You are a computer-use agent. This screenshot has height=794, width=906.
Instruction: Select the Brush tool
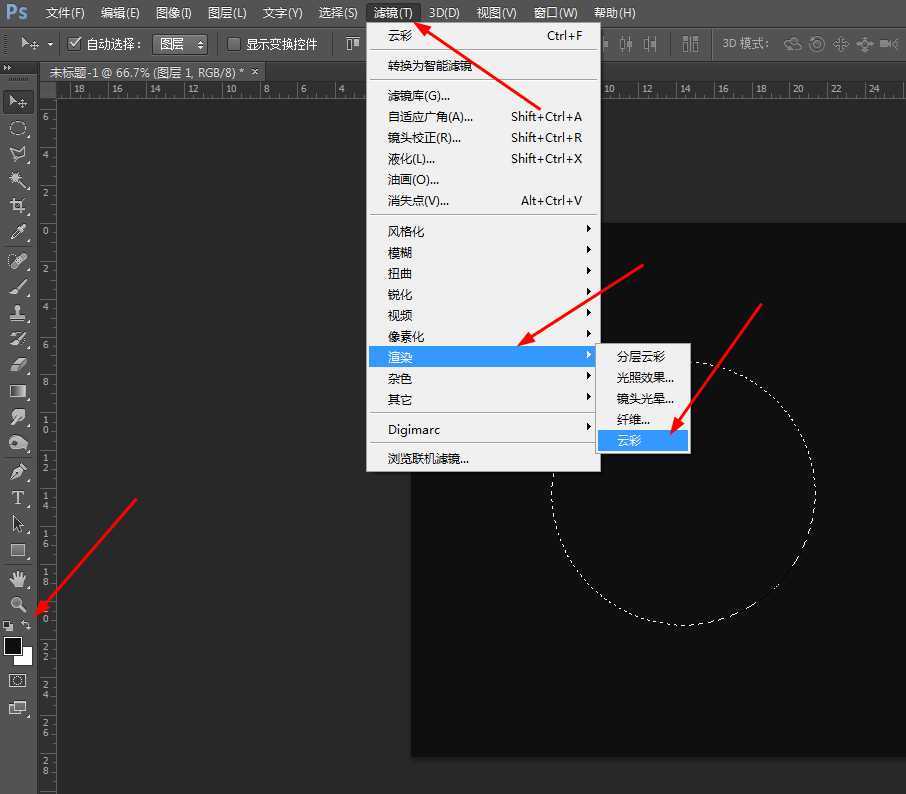18,285
